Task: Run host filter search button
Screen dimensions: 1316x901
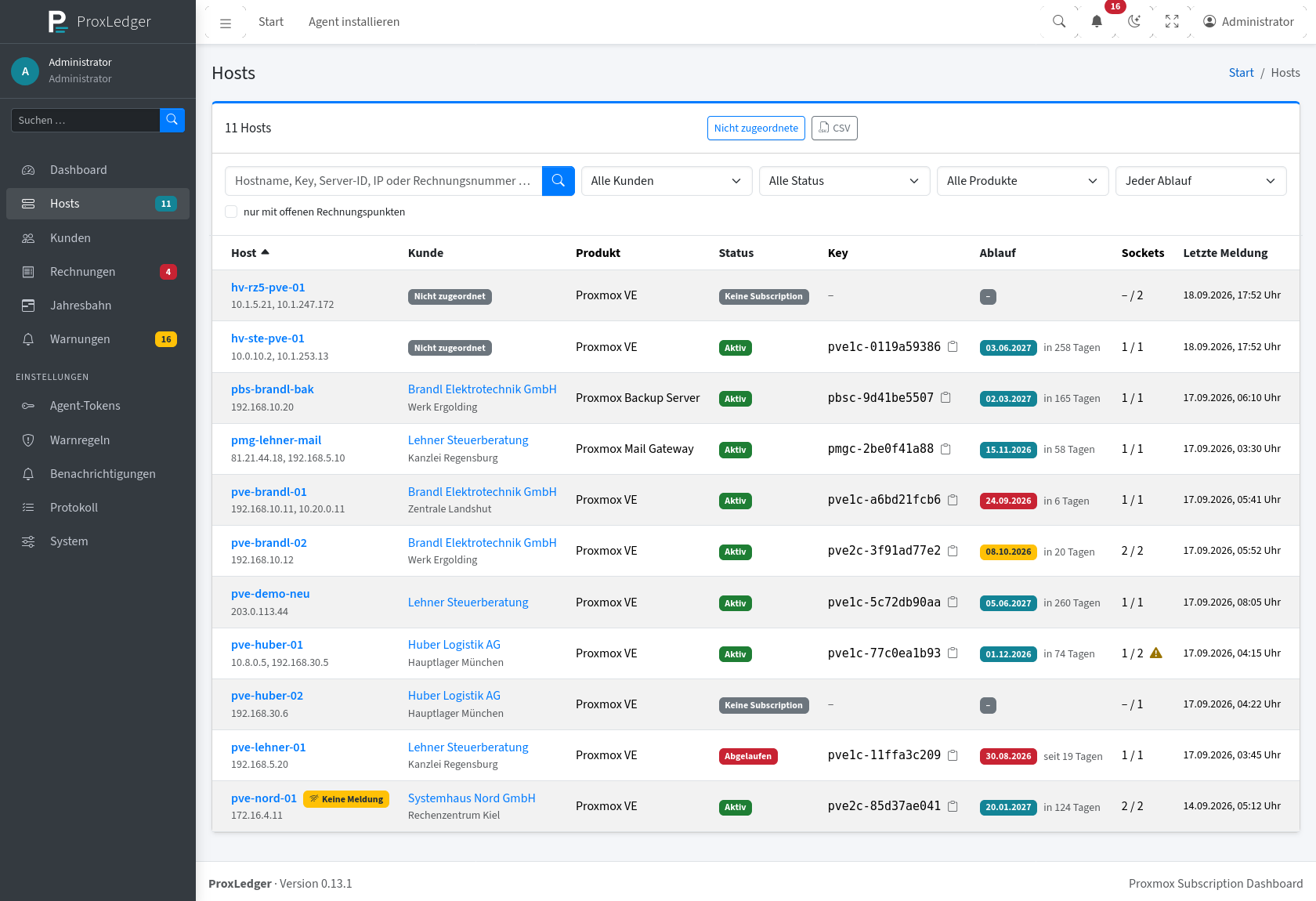Action: coord(559,181)
